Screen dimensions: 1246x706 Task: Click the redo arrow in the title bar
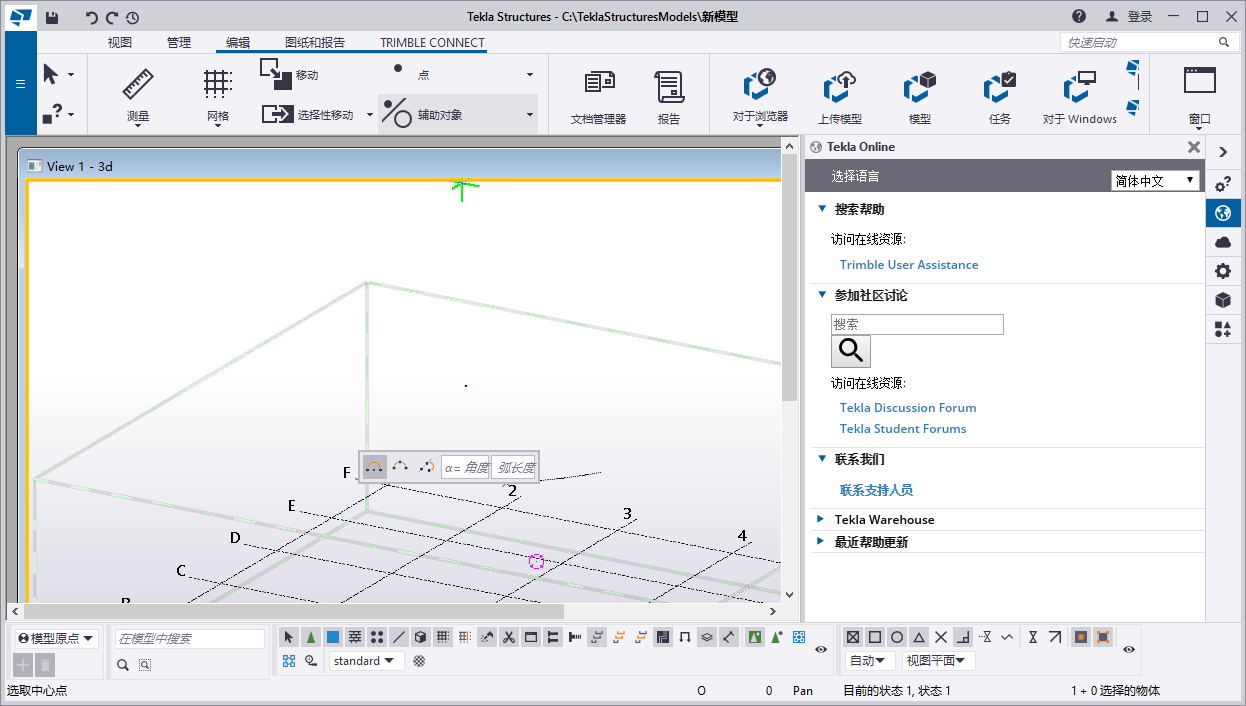(x=112, y=17)
